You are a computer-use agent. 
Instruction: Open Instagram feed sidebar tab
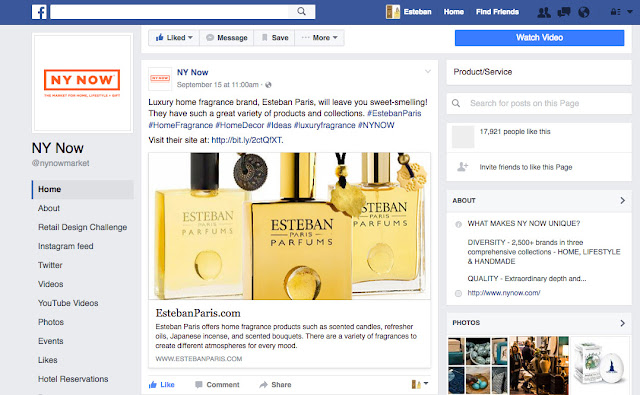[66, 246]
